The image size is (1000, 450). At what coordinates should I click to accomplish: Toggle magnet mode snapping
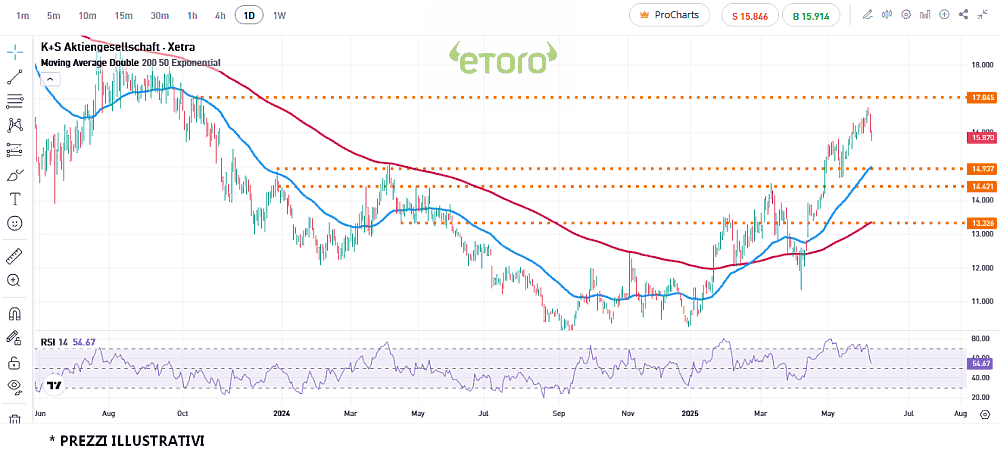point(15,313)
